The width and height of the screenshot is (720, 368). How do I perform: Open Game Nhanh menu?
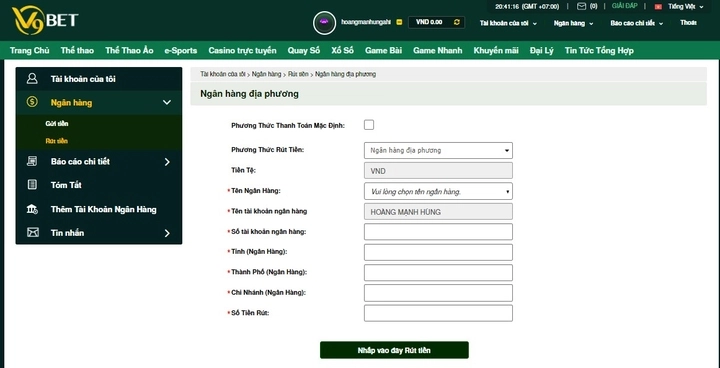(x=438, y=51)
